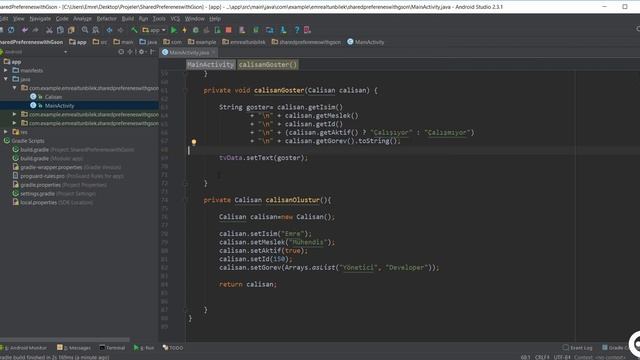
Task: Open the Navigate menu
Action: coord(40,19)
